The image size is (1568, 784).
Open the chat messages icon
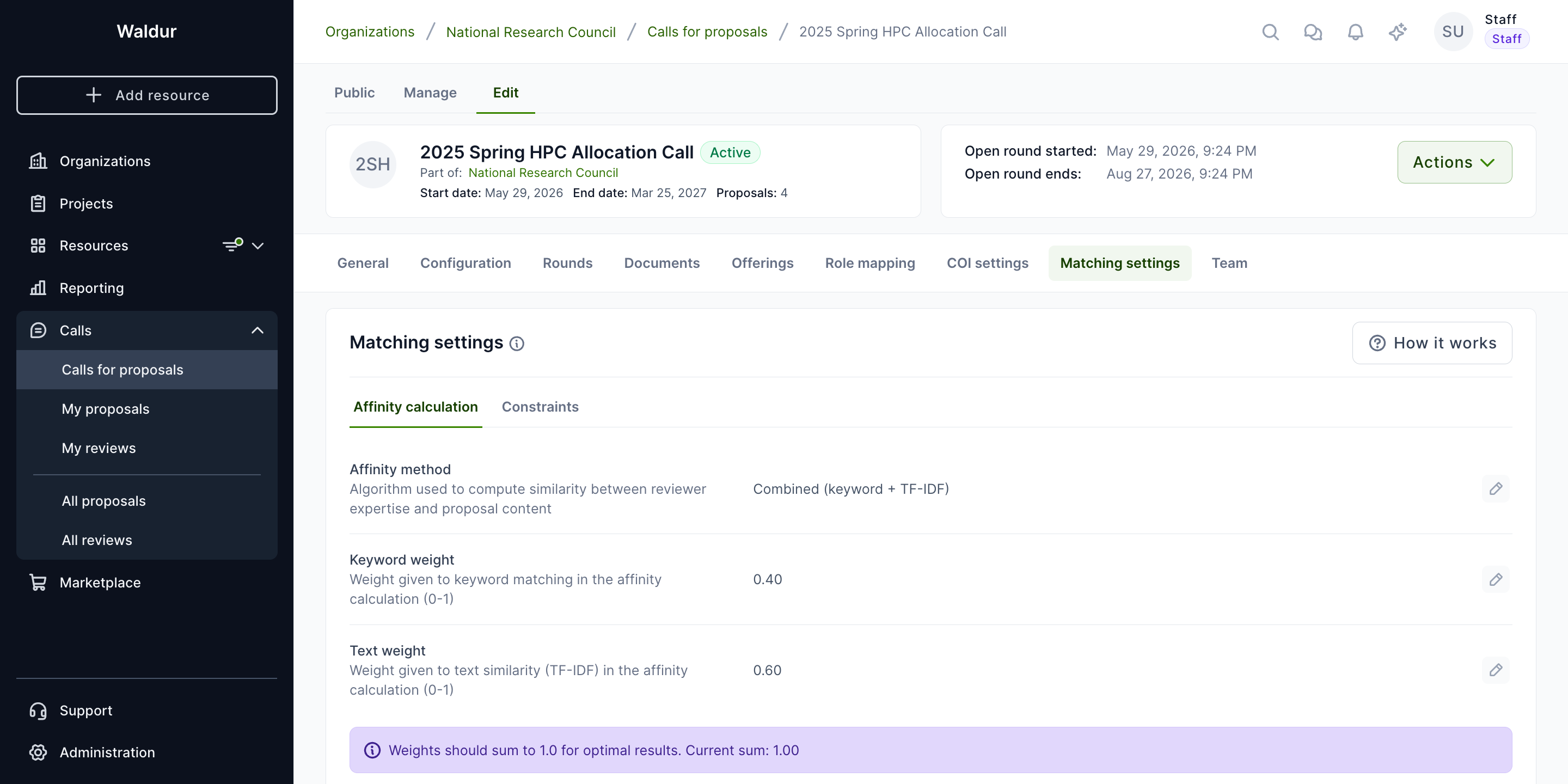point(1313,32)
